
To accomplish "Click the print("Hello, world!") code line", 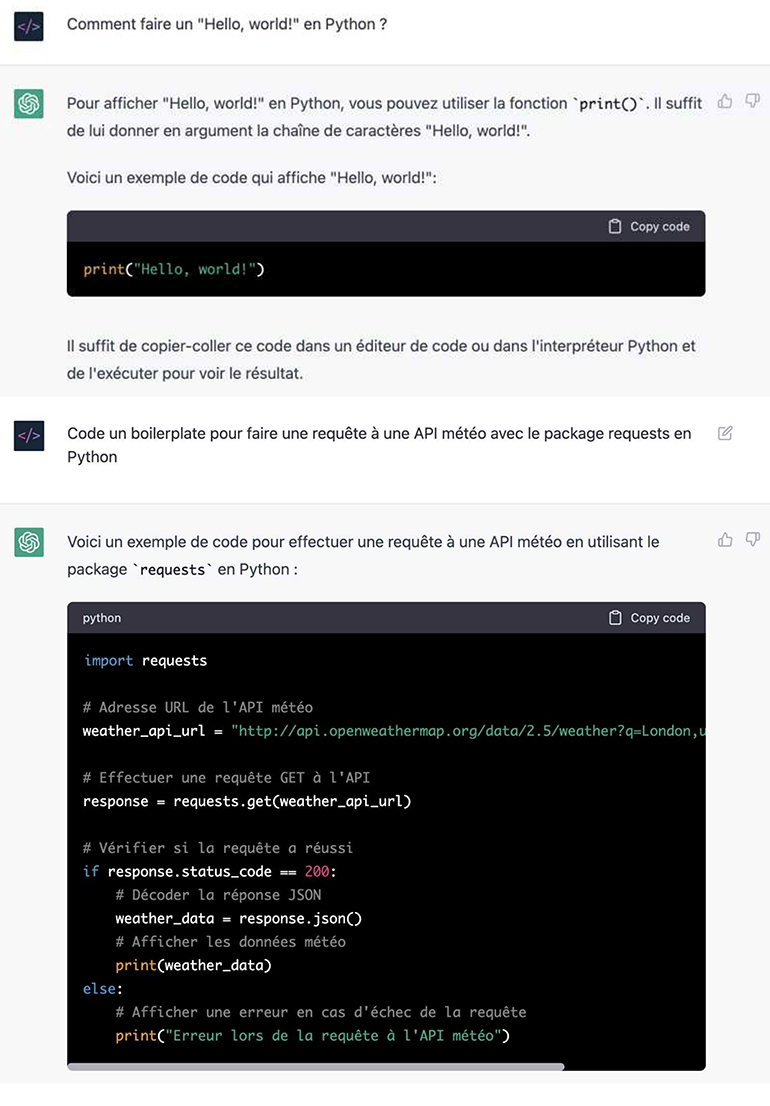I will (x=174, y=270).
